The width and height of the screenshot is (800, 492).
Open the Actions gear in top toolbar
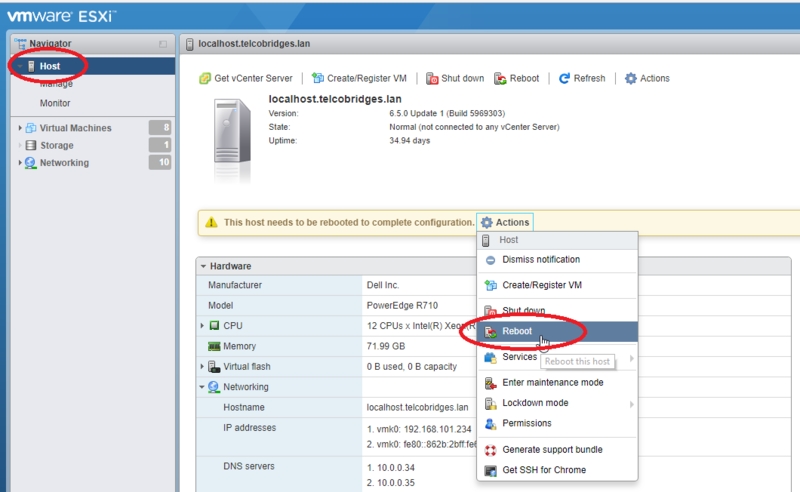point(631,78)
